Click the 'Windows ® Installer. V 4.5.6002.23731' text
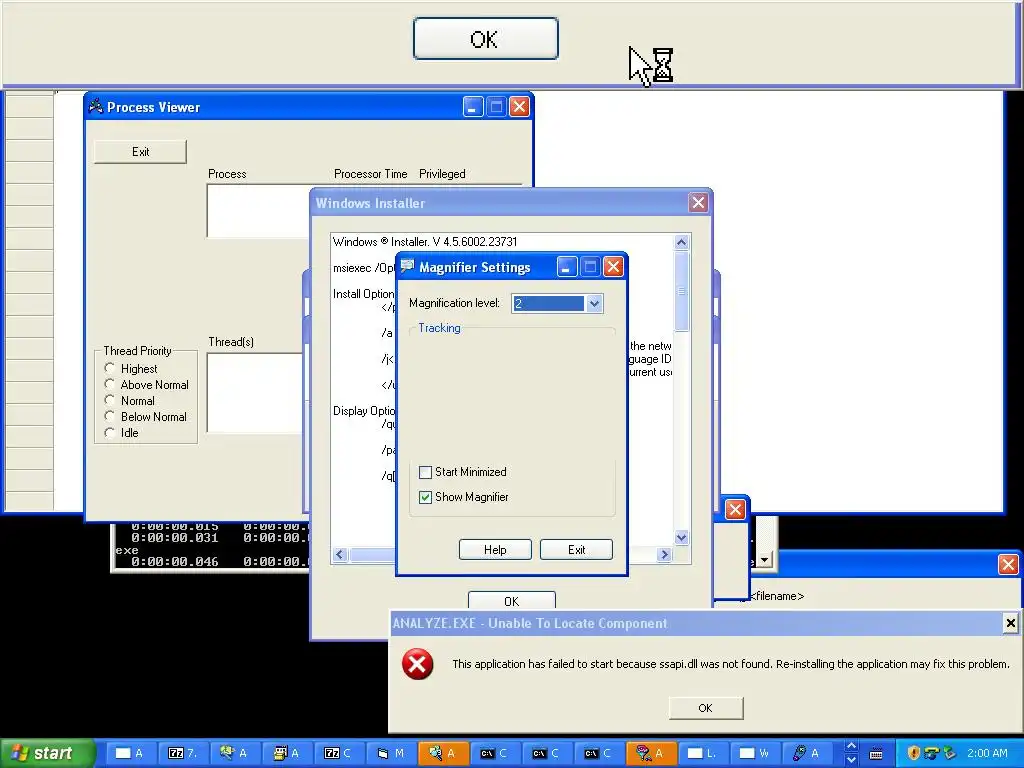 pyautogui.click(x=425, y=242)
